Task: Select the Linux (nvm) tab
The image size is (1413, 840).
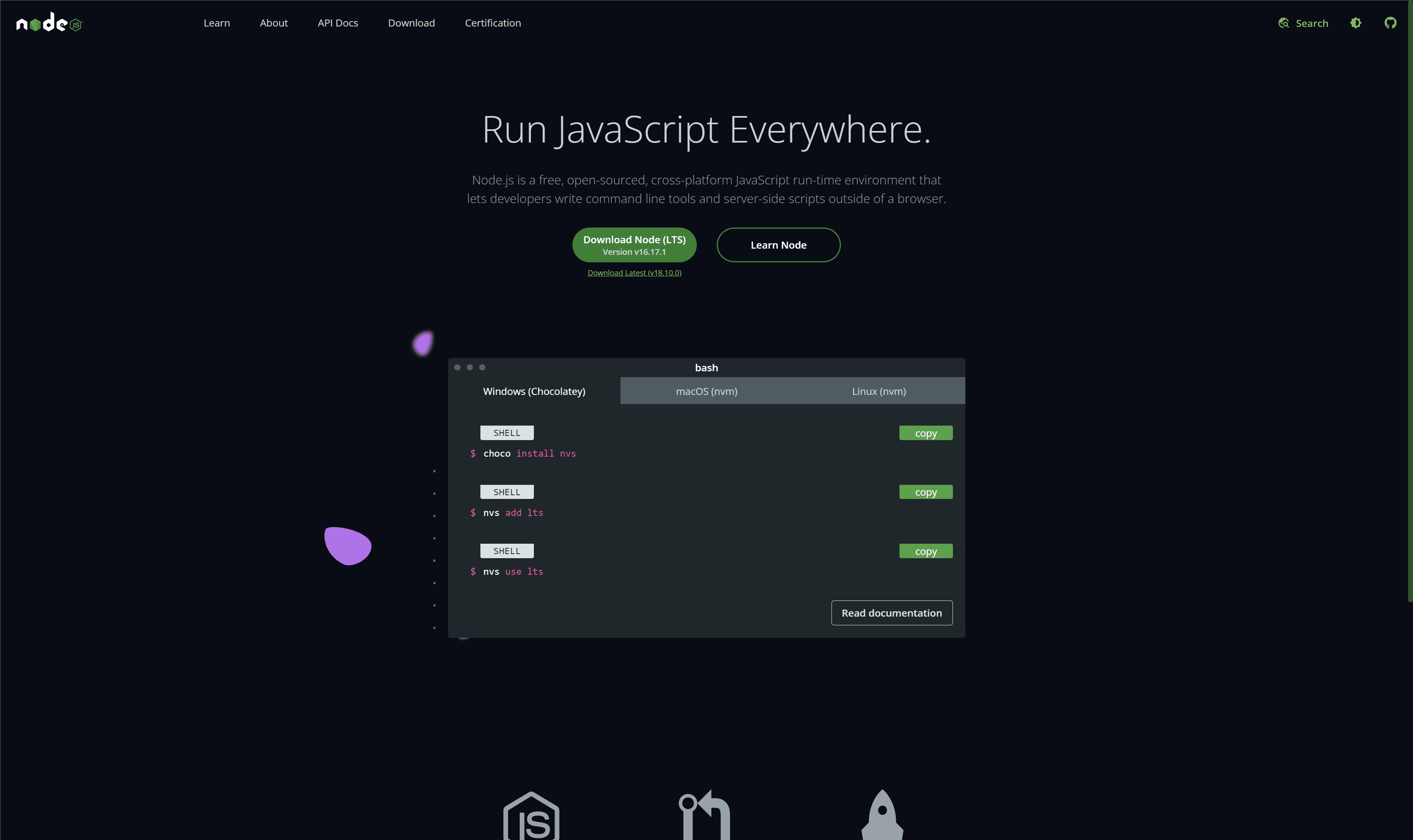Action: [879, 391]
